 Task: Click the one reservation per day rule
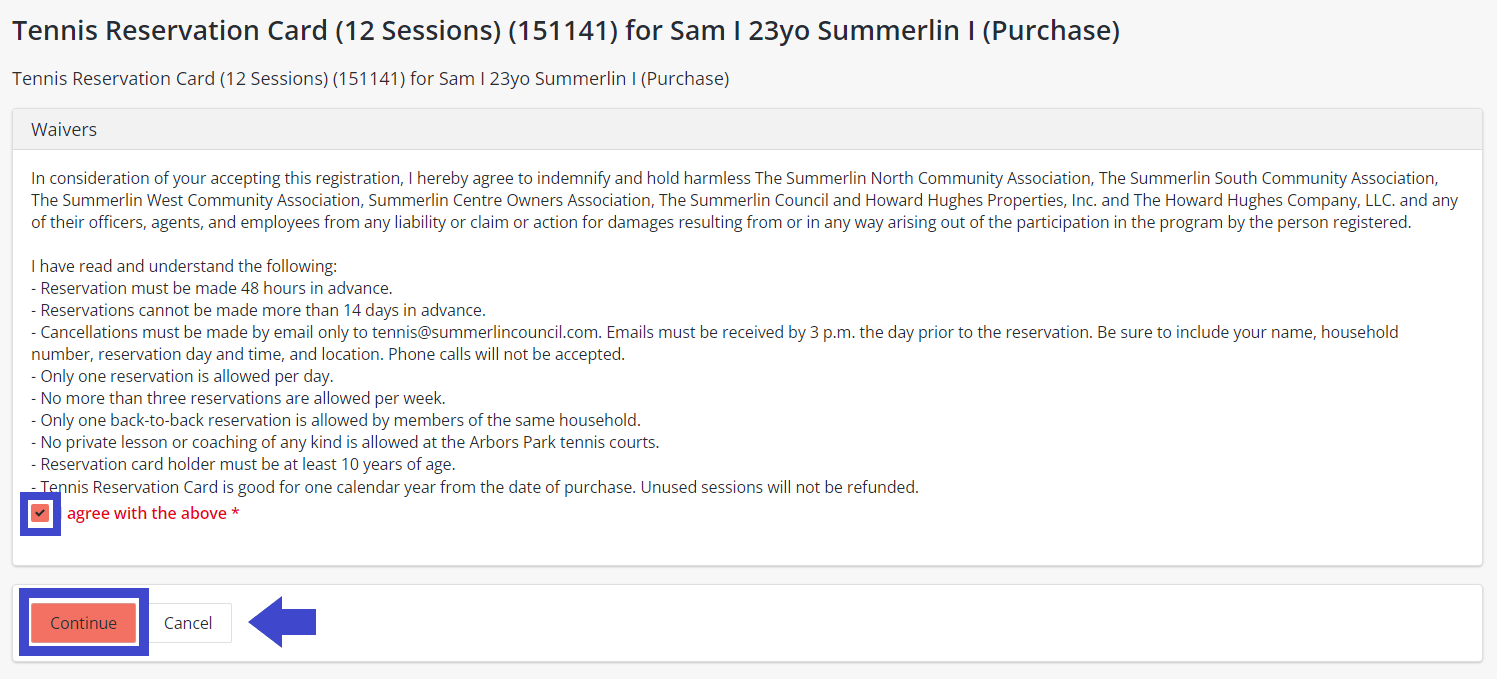pos(182,376)
